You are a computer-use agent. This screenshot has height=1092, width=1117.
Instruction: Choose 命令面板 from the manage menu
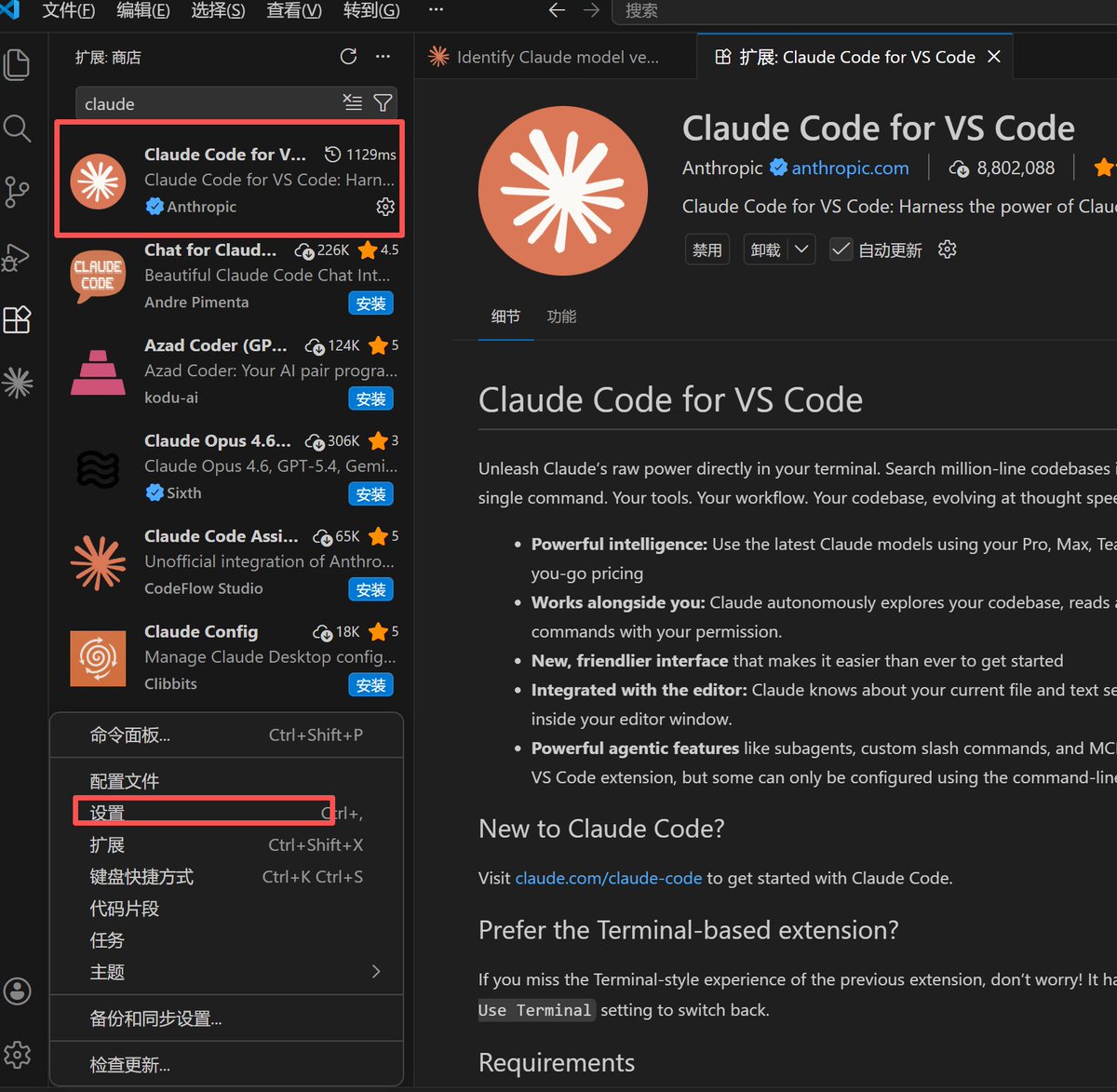[226, 735]
